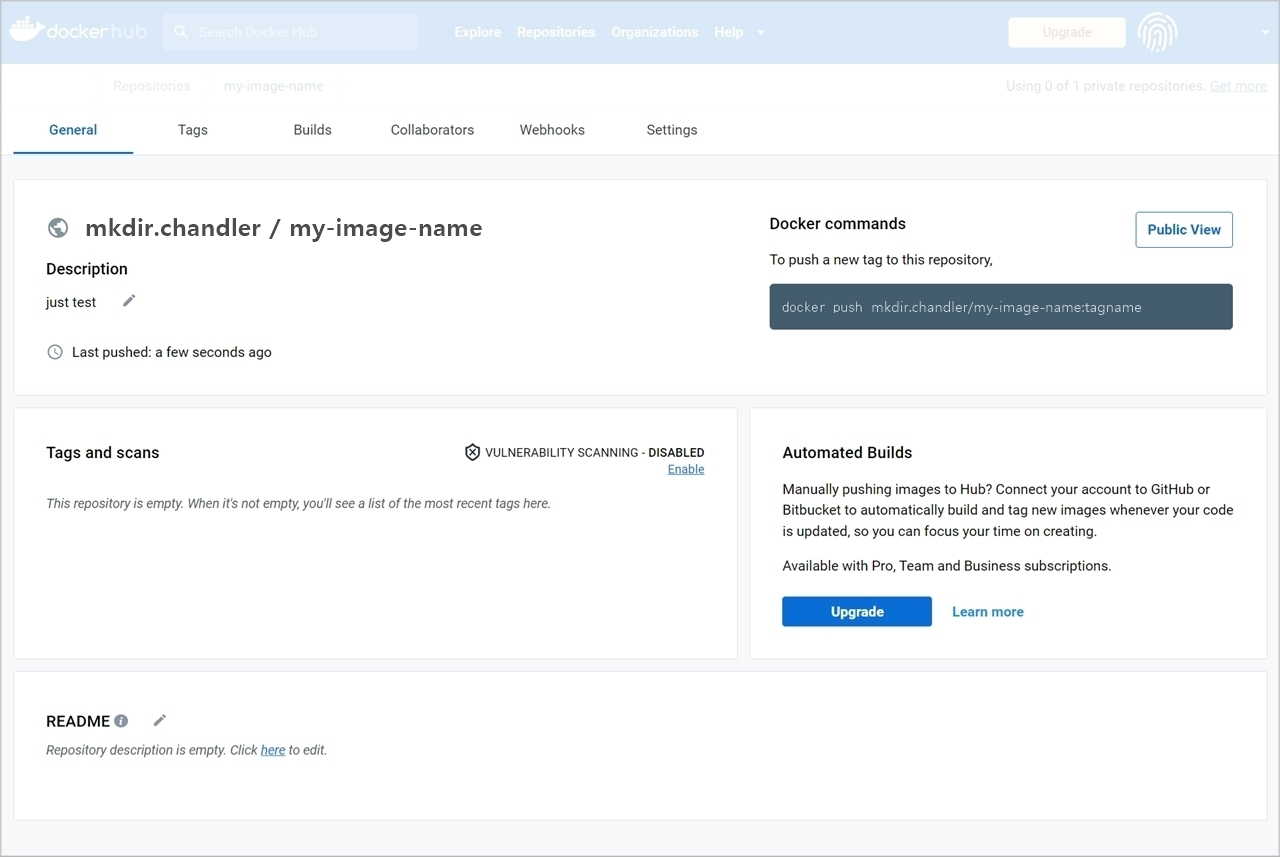Click the Upgrade button in the header
This screenshot has width=1280, height=857.
point(1067,32)
